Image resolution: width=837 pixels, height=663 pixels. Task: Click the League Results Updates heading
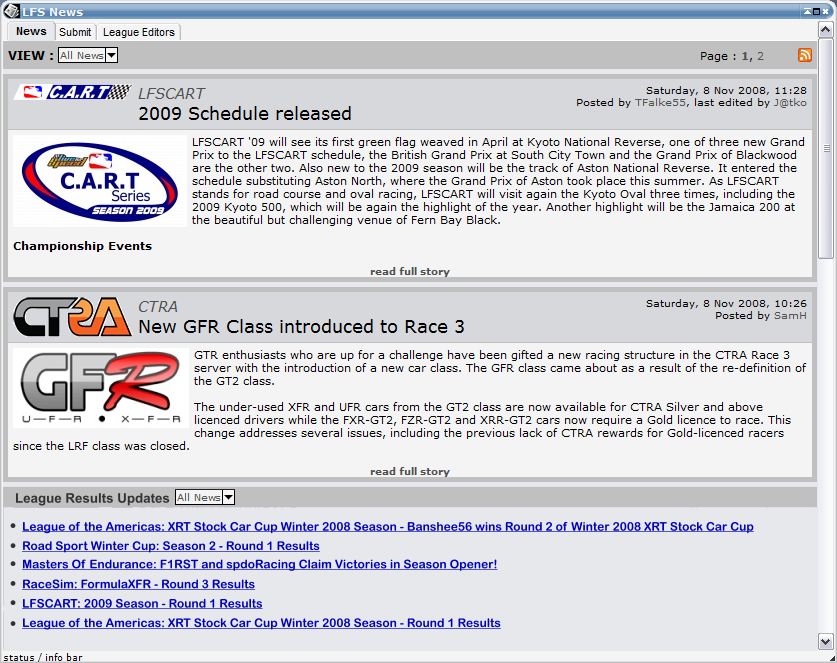pos(92,498)
